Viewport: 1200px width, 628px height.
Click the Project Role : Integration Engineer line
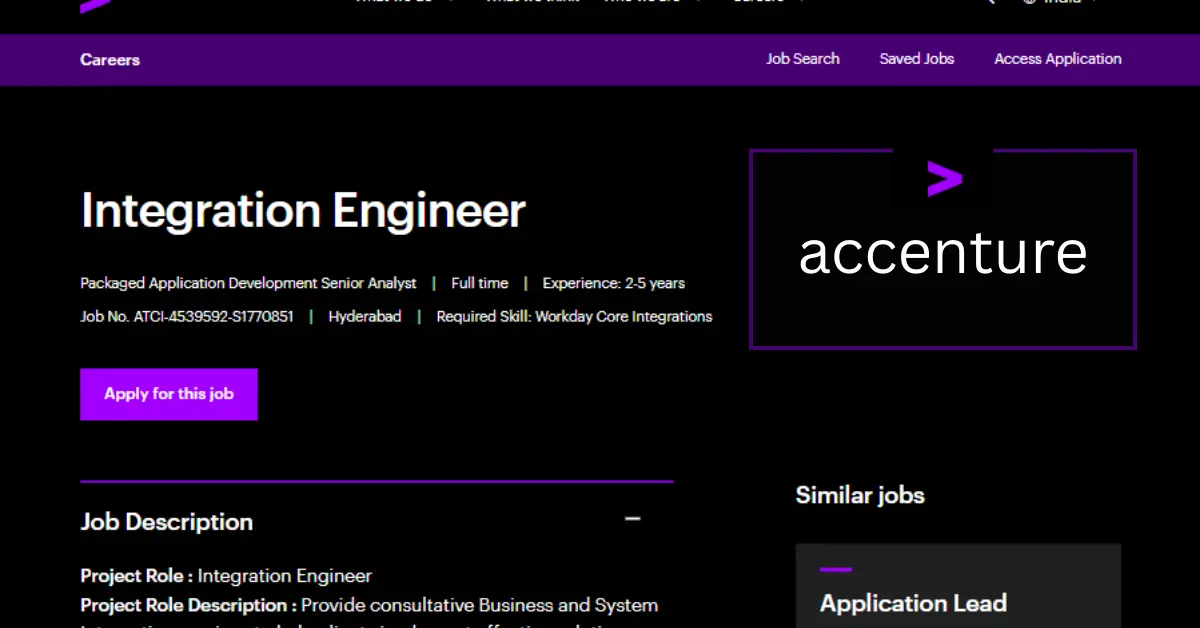pos(226,576)
